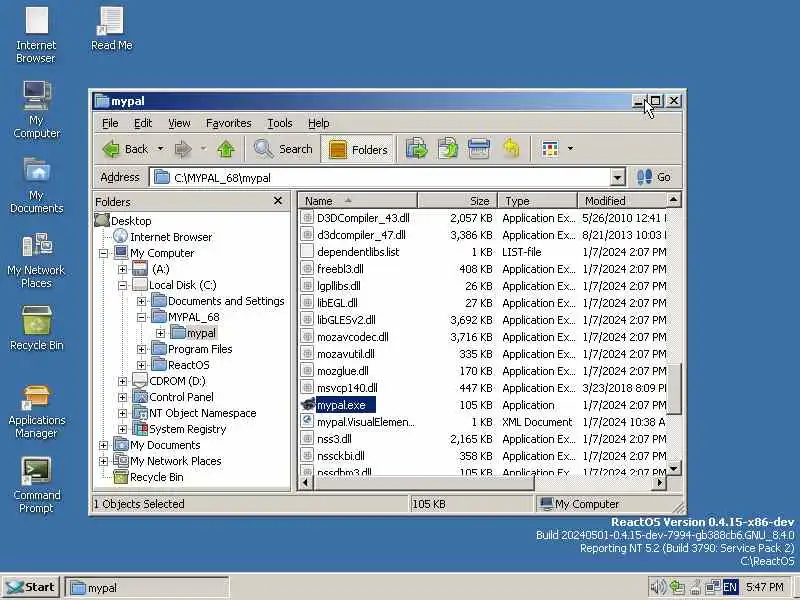Screen dimensions: 800x600
Task: Click the Forward arrow toolbar icon
Action: [183, 149]
